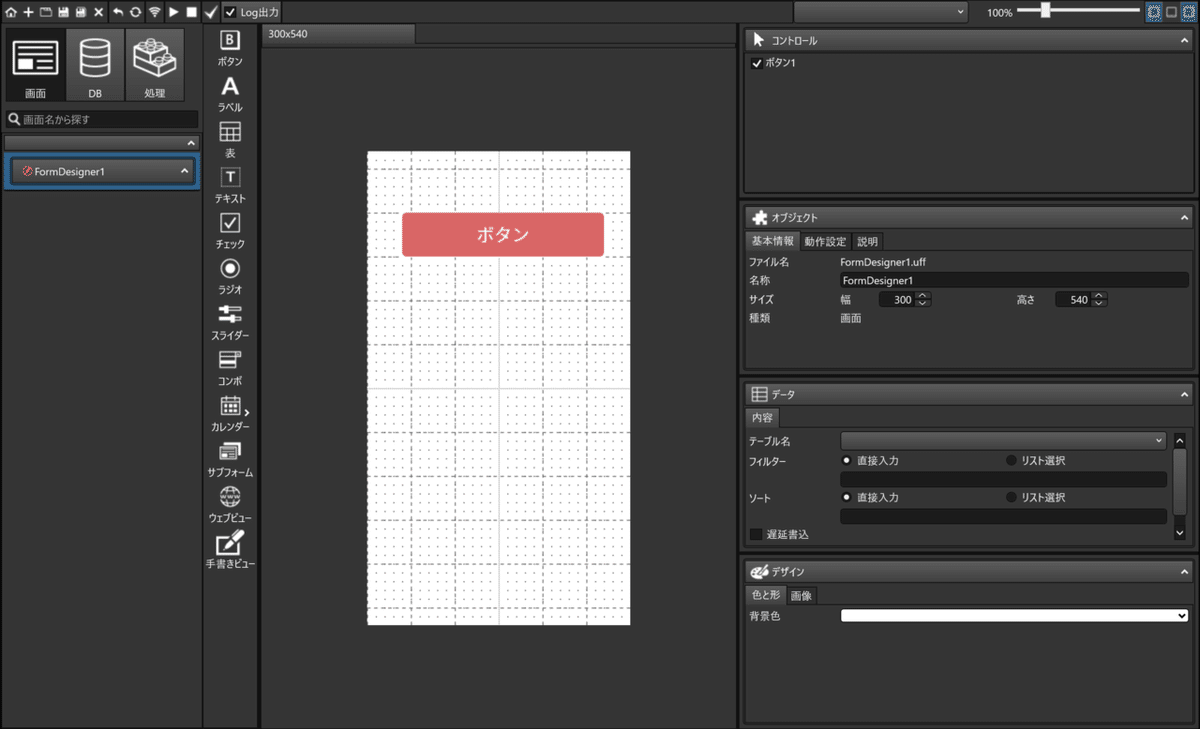The image size is (1200, 729).
Task: Toggle the ボタン1 checkbox
Action: (757, 63)
